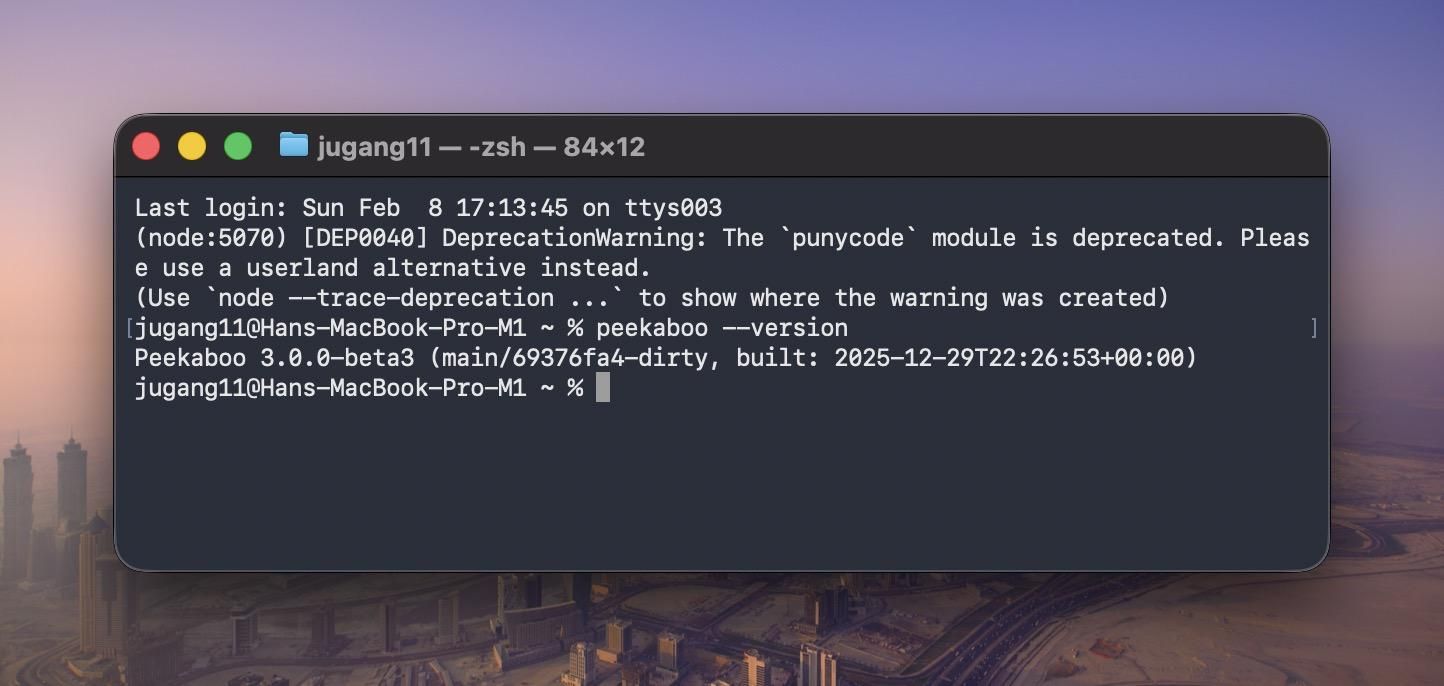
Task: Click the "Last login" text line
Action: tap(428, 208)
